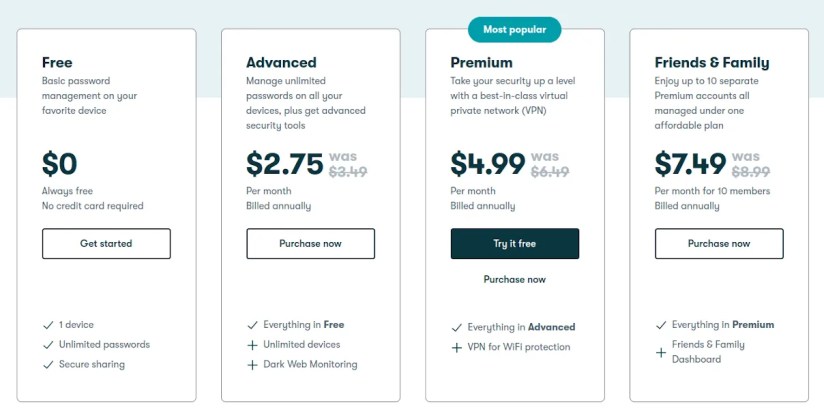Screen dimensions: 824x409
Task: Click the $2.75 Advanced plan price
Action: tap(284, 163)
